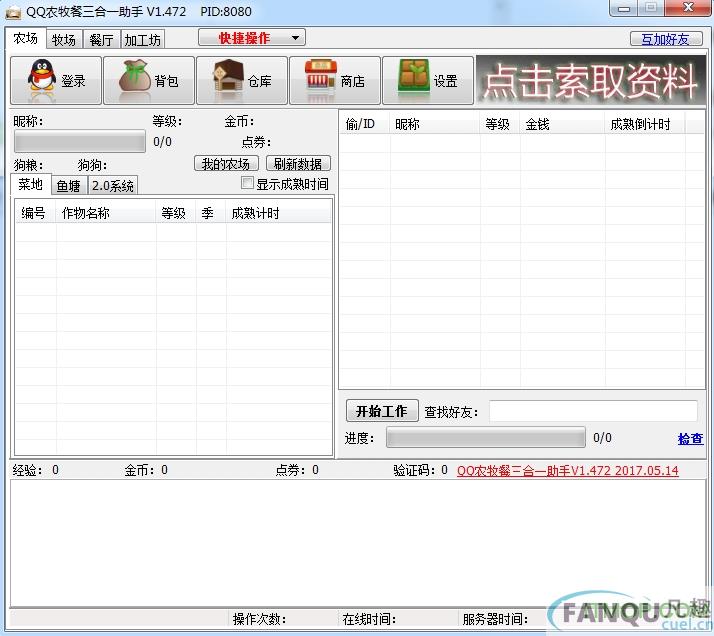Click the 检查 link

click(x=690, y=438)
